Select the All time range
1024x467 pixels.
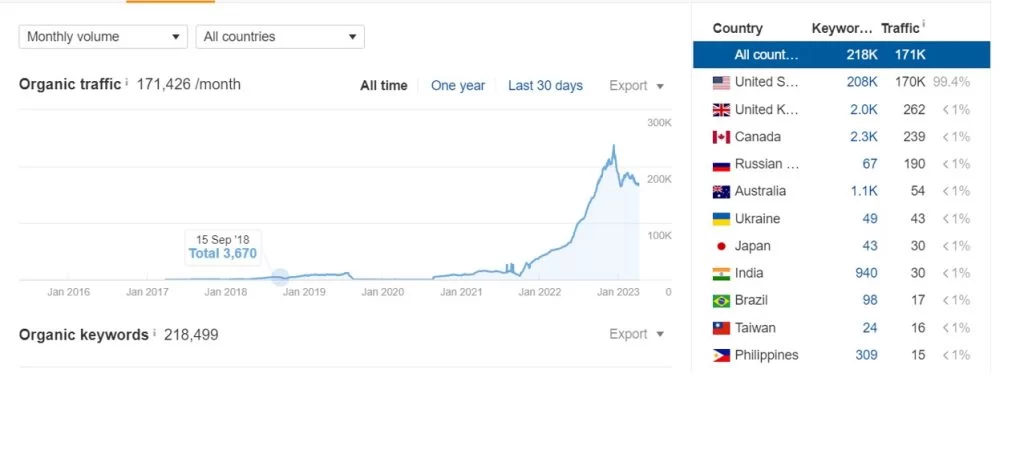tap(383, 86)
